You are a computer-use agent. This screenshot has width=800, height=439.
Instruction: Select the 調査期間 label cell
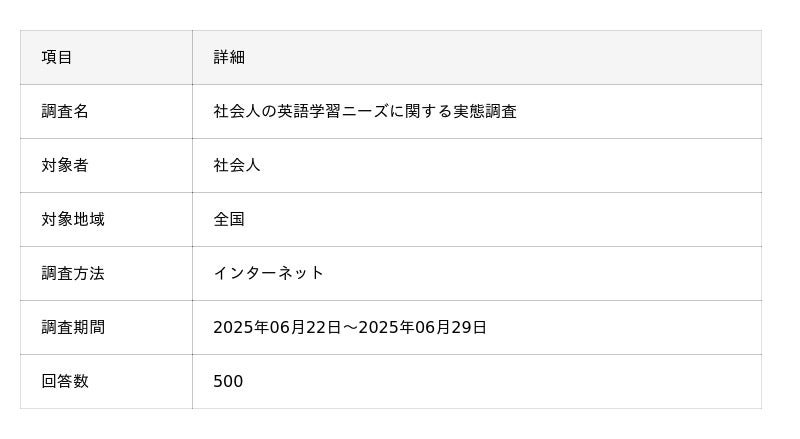pos(106,328)
